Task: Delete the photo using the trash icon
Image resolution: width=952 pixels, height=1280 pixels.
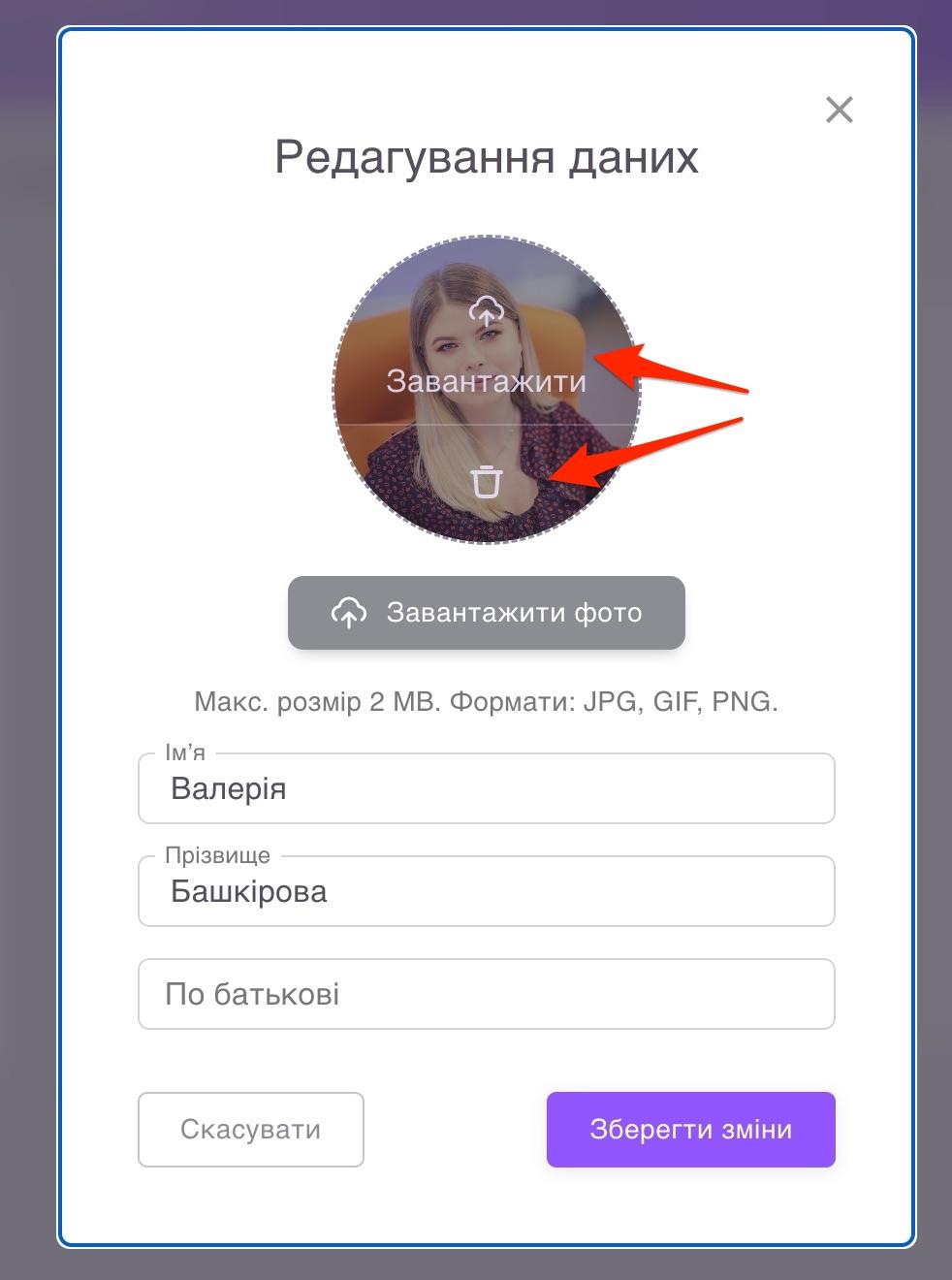Action: (486, 481)
